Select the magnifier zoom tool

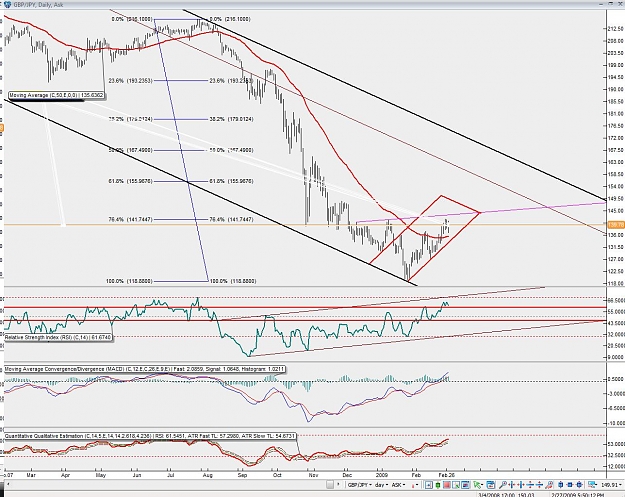[503, 485]
